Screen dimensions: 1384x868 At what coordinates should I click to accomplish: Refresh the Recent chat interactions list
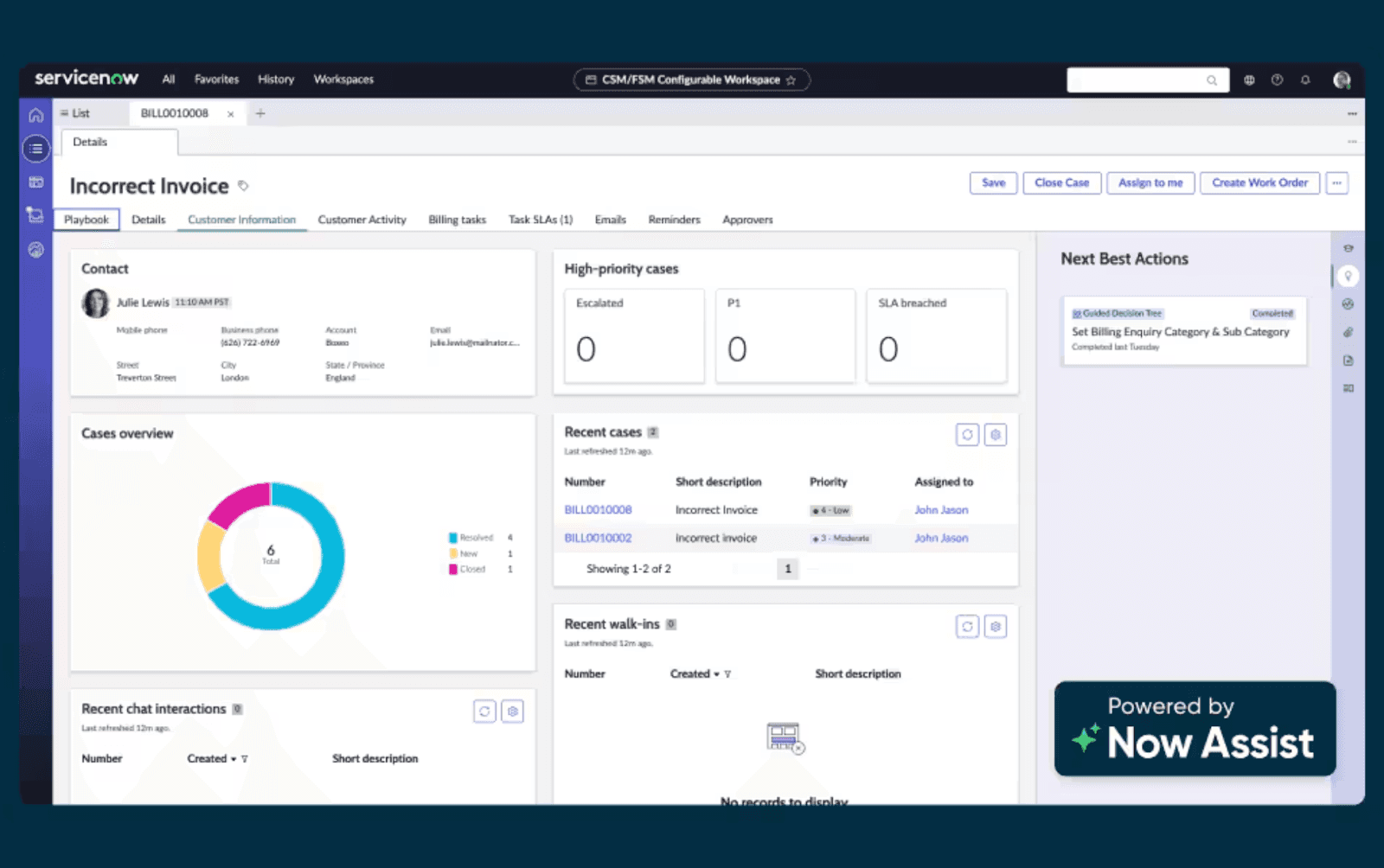[x=484, y=712]
